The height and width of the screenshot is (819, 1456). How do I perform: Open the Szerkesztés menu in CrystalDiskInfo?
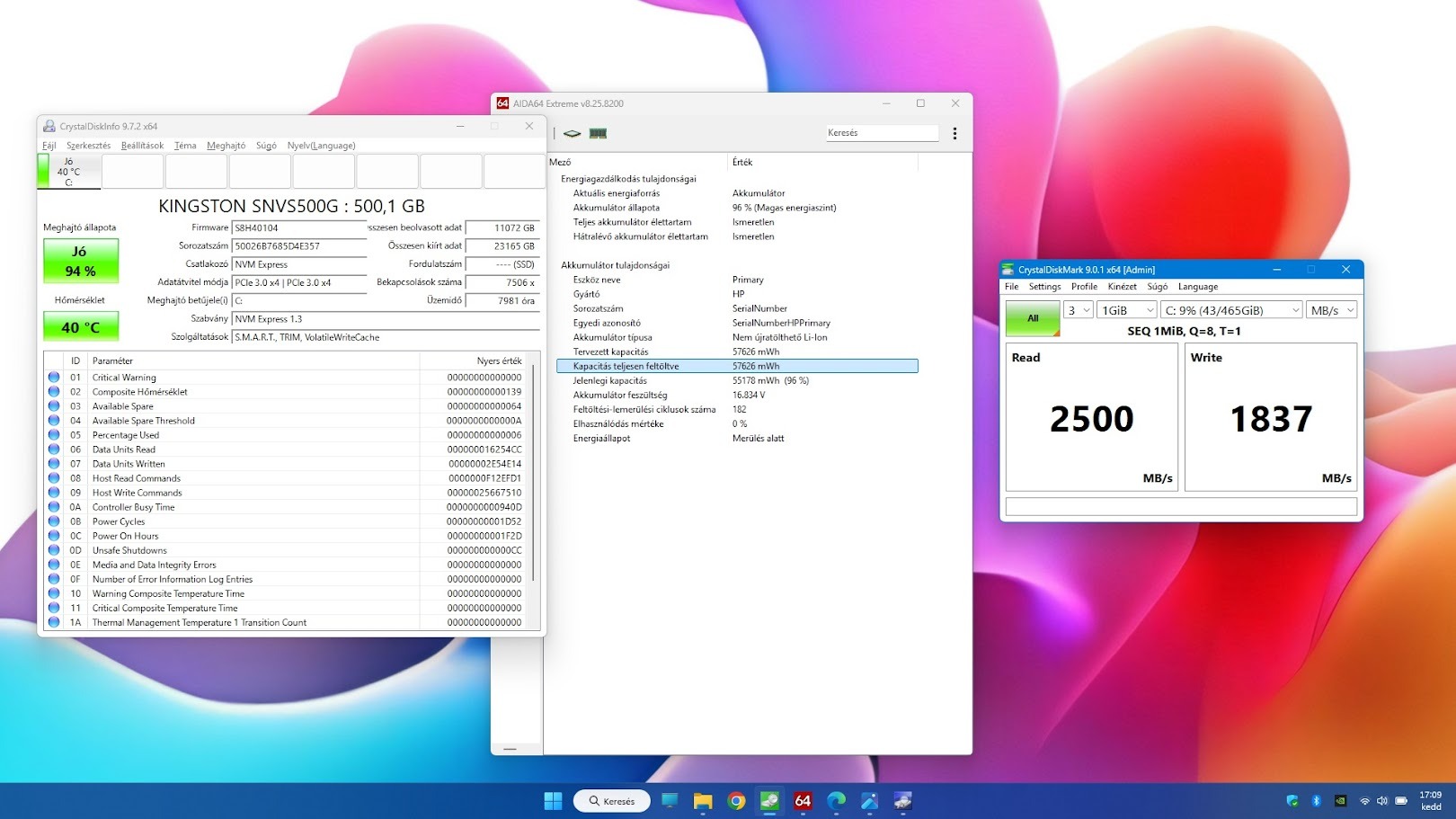[x=89, y=146]
